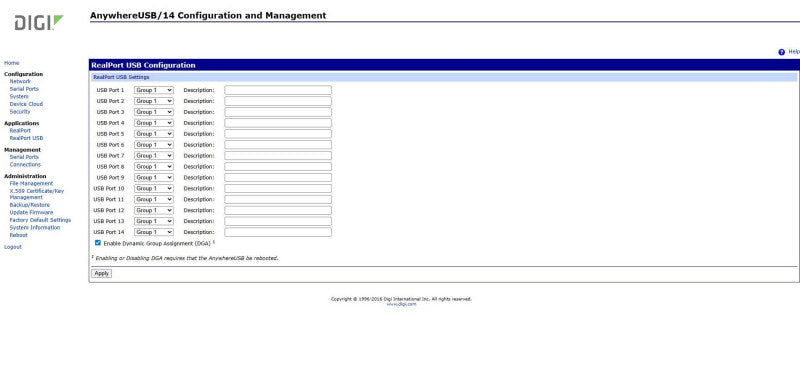The width and height of the screenshot is (800, 392).
Task: Open the group dropdown for USB Port 9
Action: [154, 178]
